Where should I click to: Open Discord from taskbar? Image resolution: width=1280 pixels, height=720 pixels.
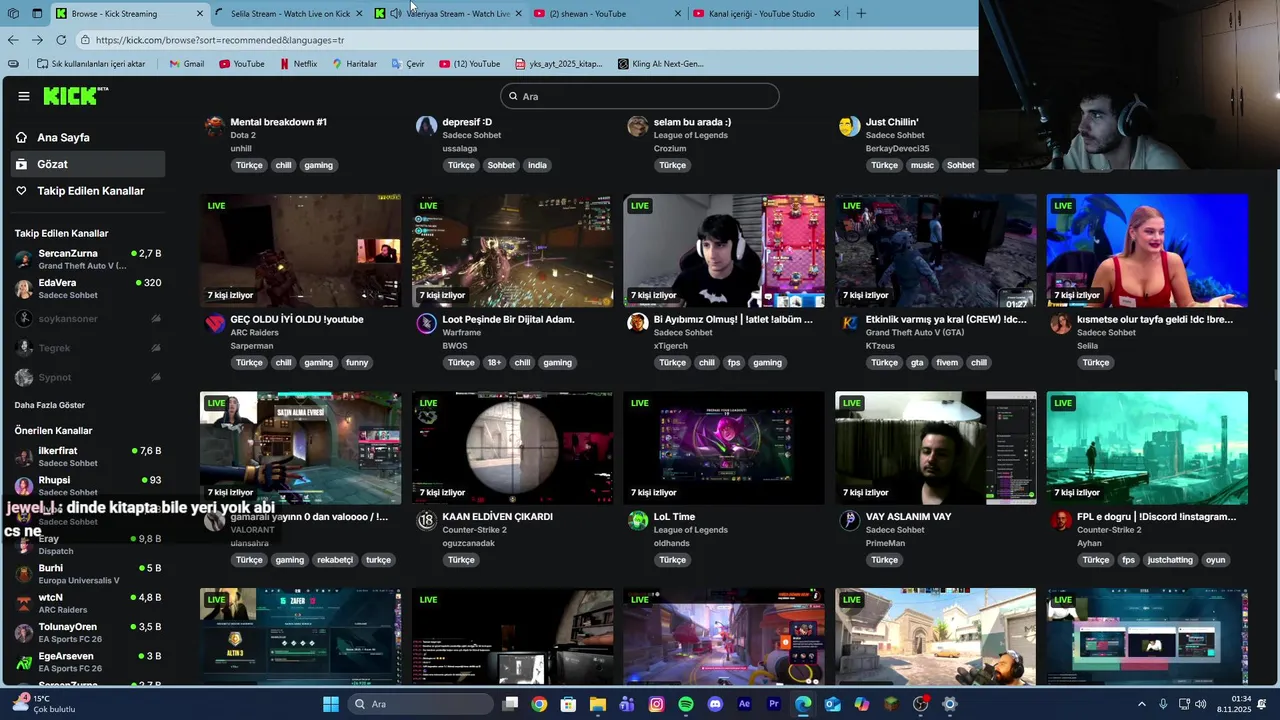(715, 704)
